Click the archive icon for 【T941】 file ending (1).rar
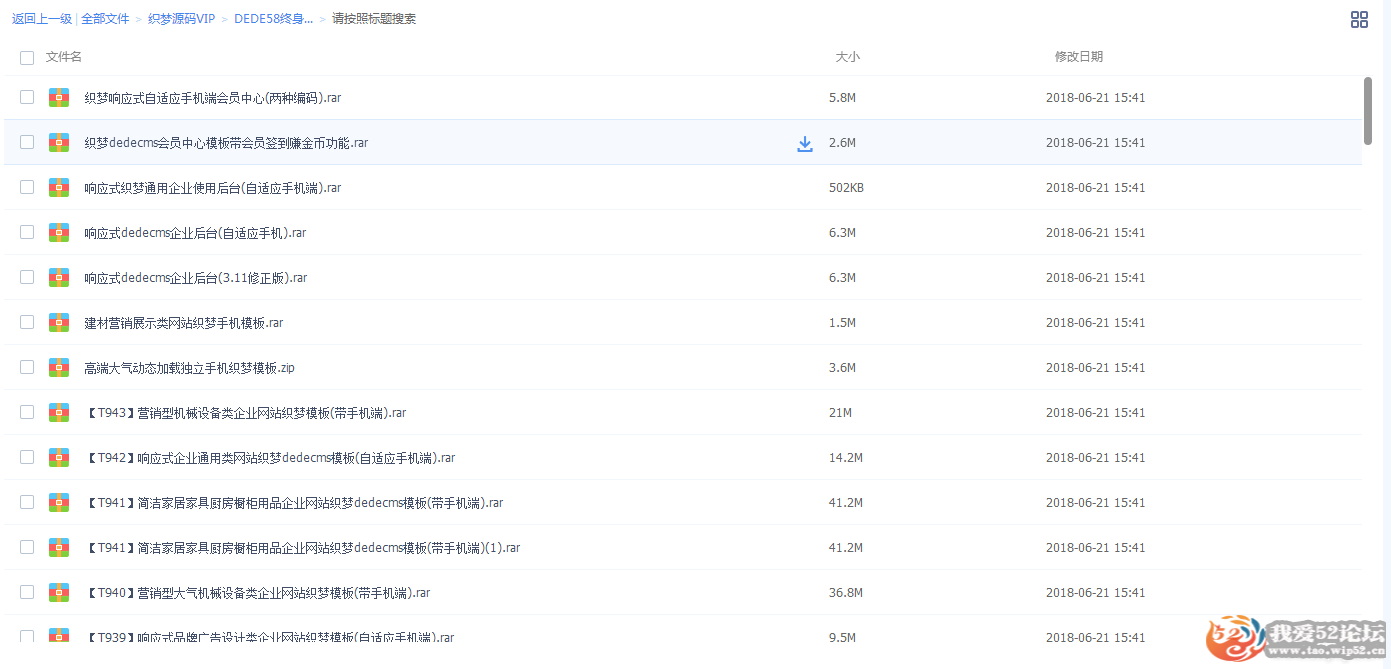 click(x=59, y=548)
